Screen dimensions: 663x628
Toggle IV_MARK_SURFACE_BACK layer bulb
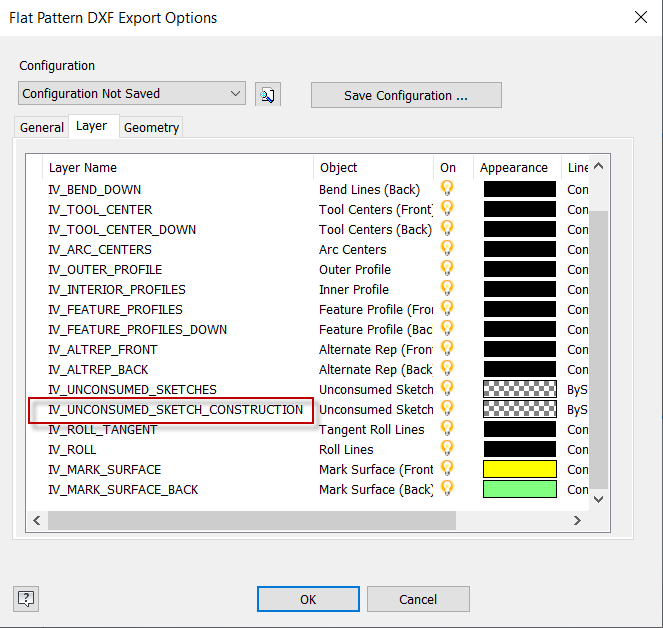pos(447,488)
